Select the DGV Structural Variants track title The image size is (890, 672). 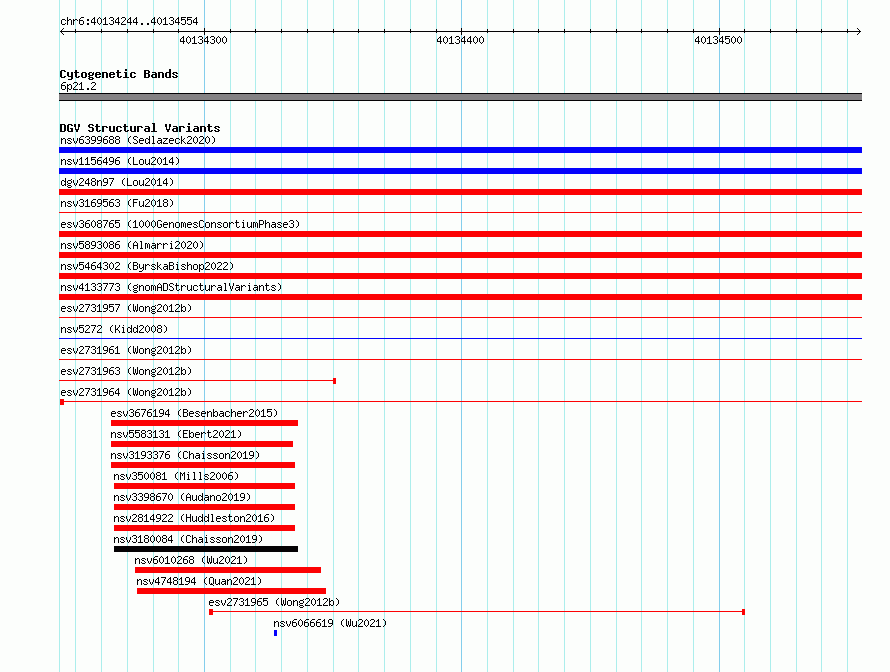pyautogui.click(x=140, y=128)
